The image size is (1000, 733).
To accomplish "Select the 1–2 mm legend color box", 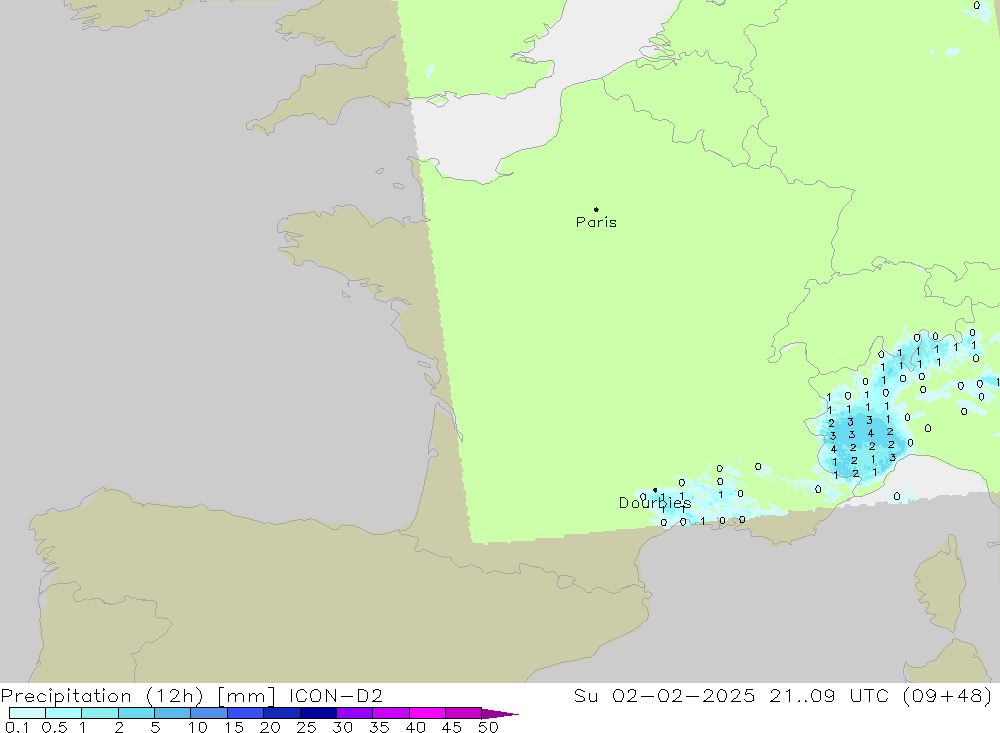I will 100,713.
